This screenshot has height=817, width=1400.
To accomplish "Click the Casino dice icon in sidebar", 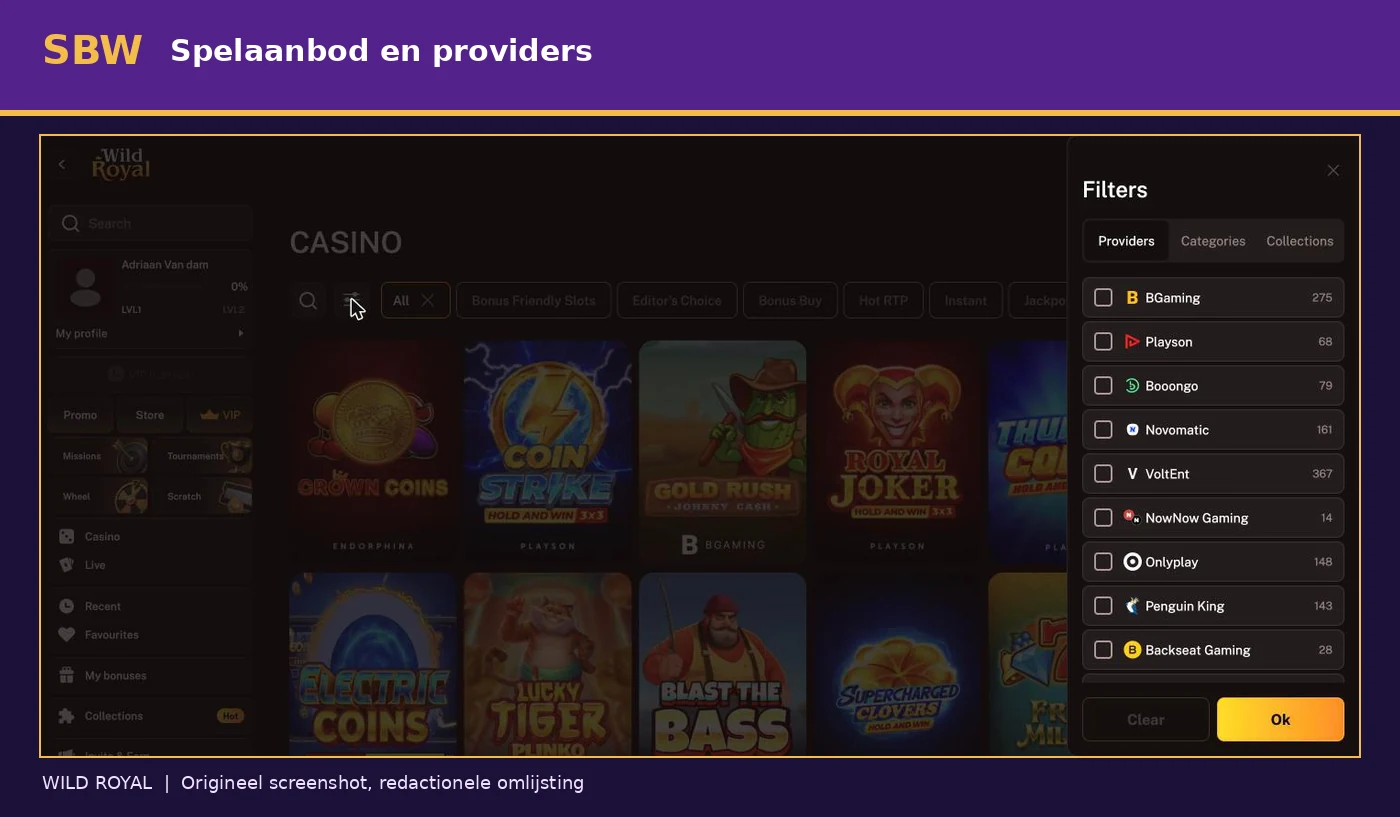I will coord(66,537).
